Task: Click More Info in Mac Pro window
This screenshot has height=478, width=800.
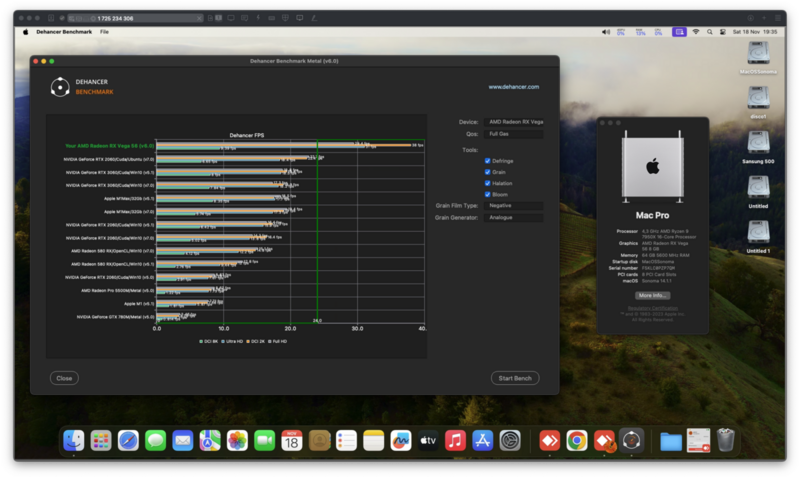Action: point(652,295)
